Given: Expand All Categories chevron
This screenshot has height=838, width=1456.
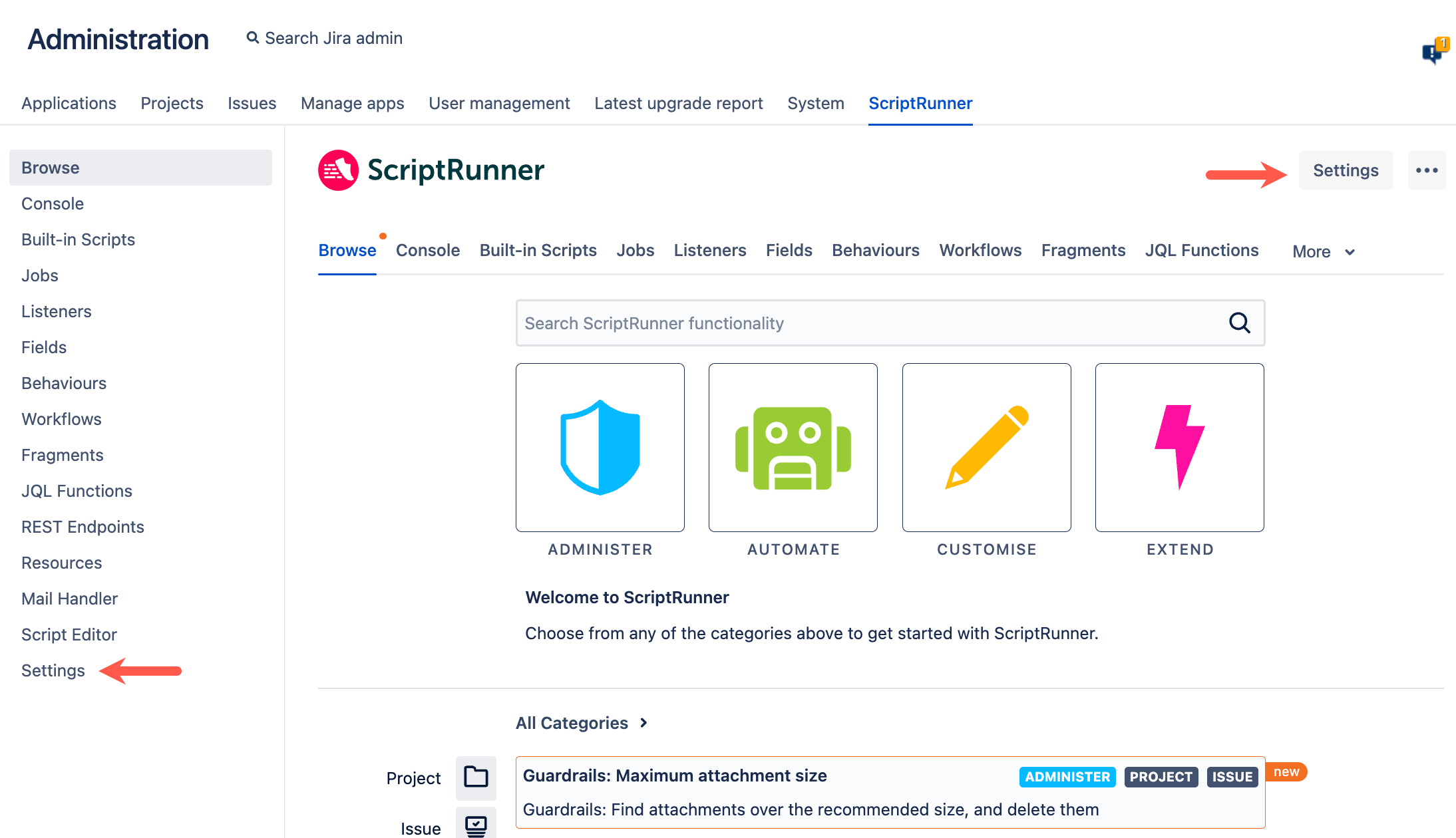Looking at the screenshot, I should pyautogui.click(x=643, y=722).
